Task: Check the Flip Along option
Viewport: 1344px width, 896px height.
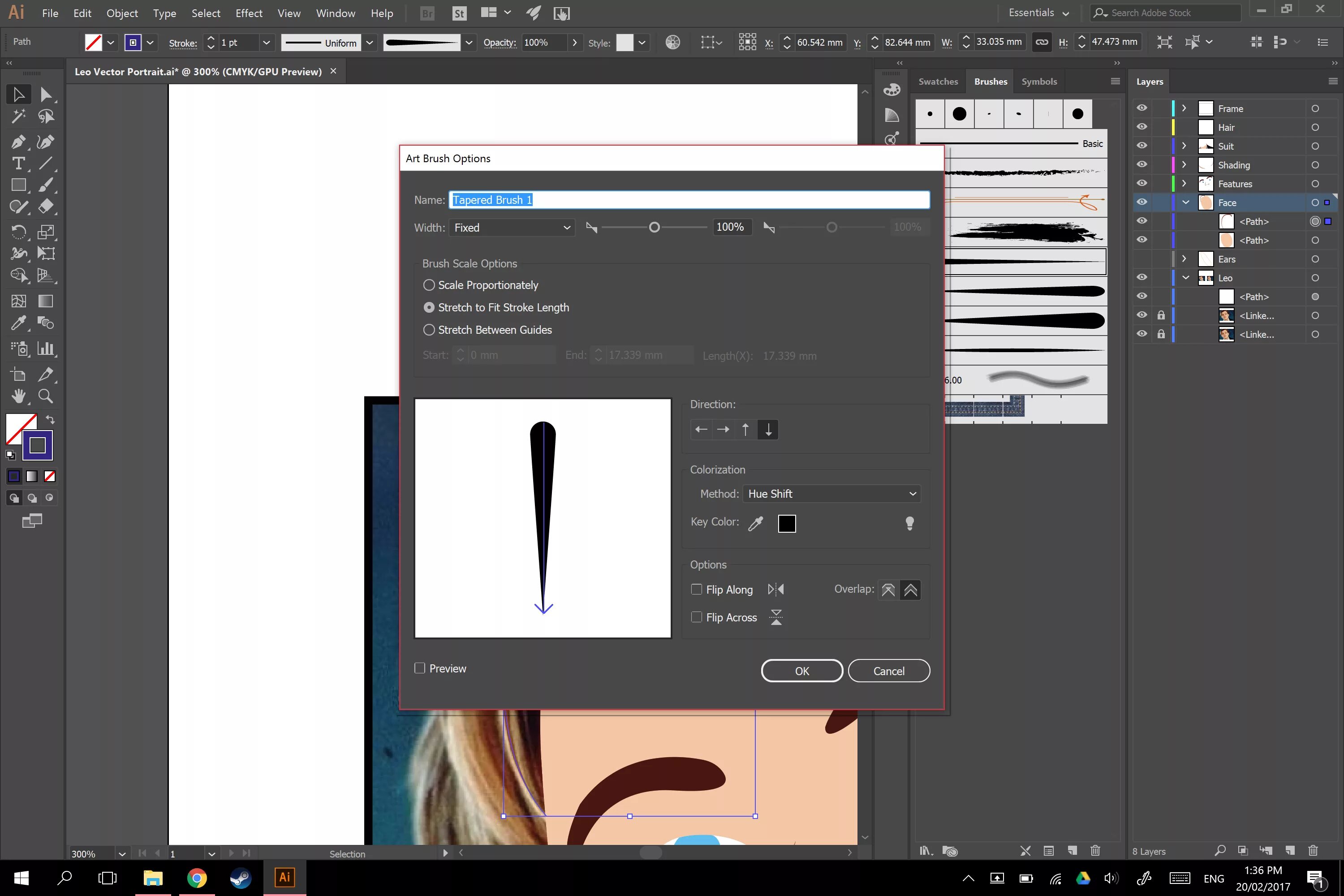Action: [x=697, y=589]
